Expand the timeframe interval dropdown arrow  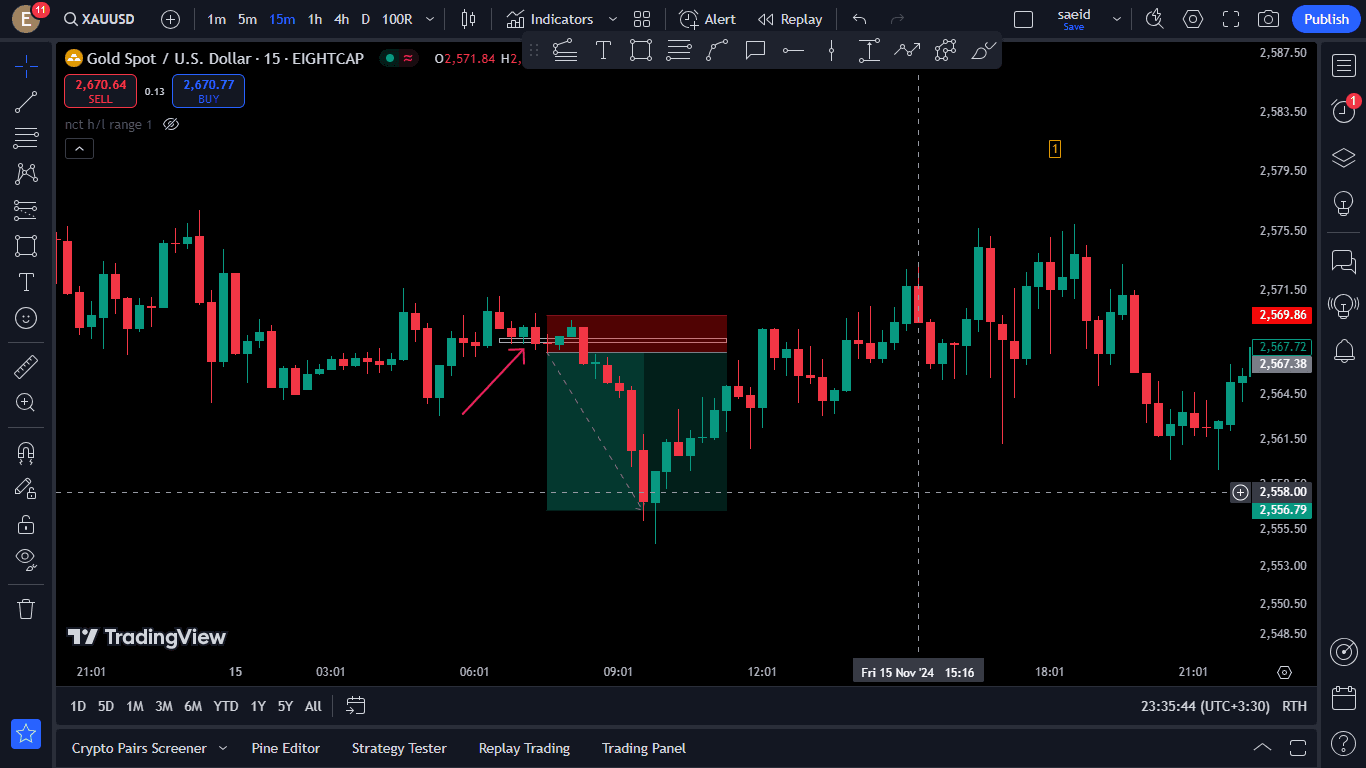430,19
